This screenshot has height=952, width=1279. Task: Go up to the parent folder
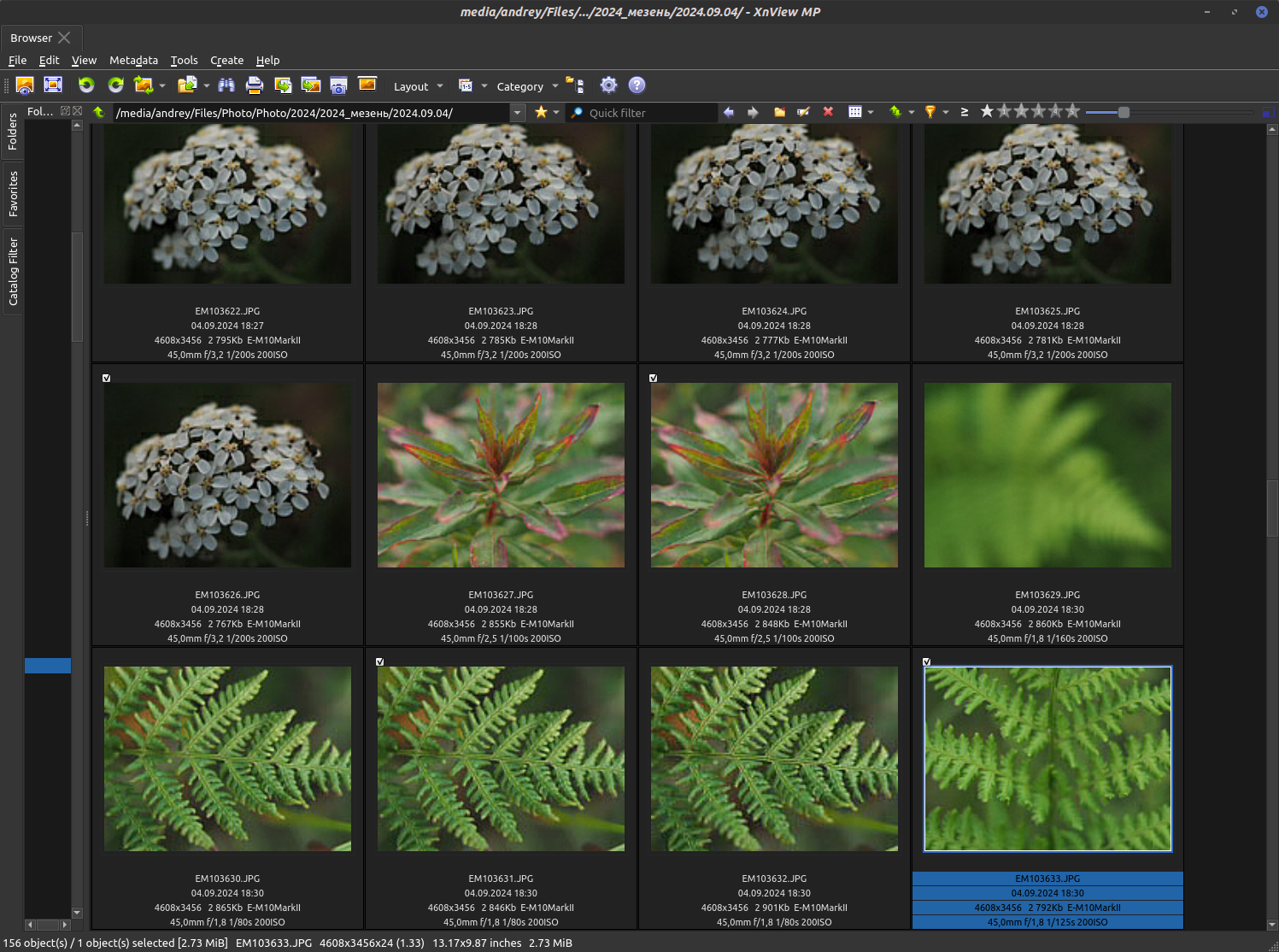[x=99, y=112]
